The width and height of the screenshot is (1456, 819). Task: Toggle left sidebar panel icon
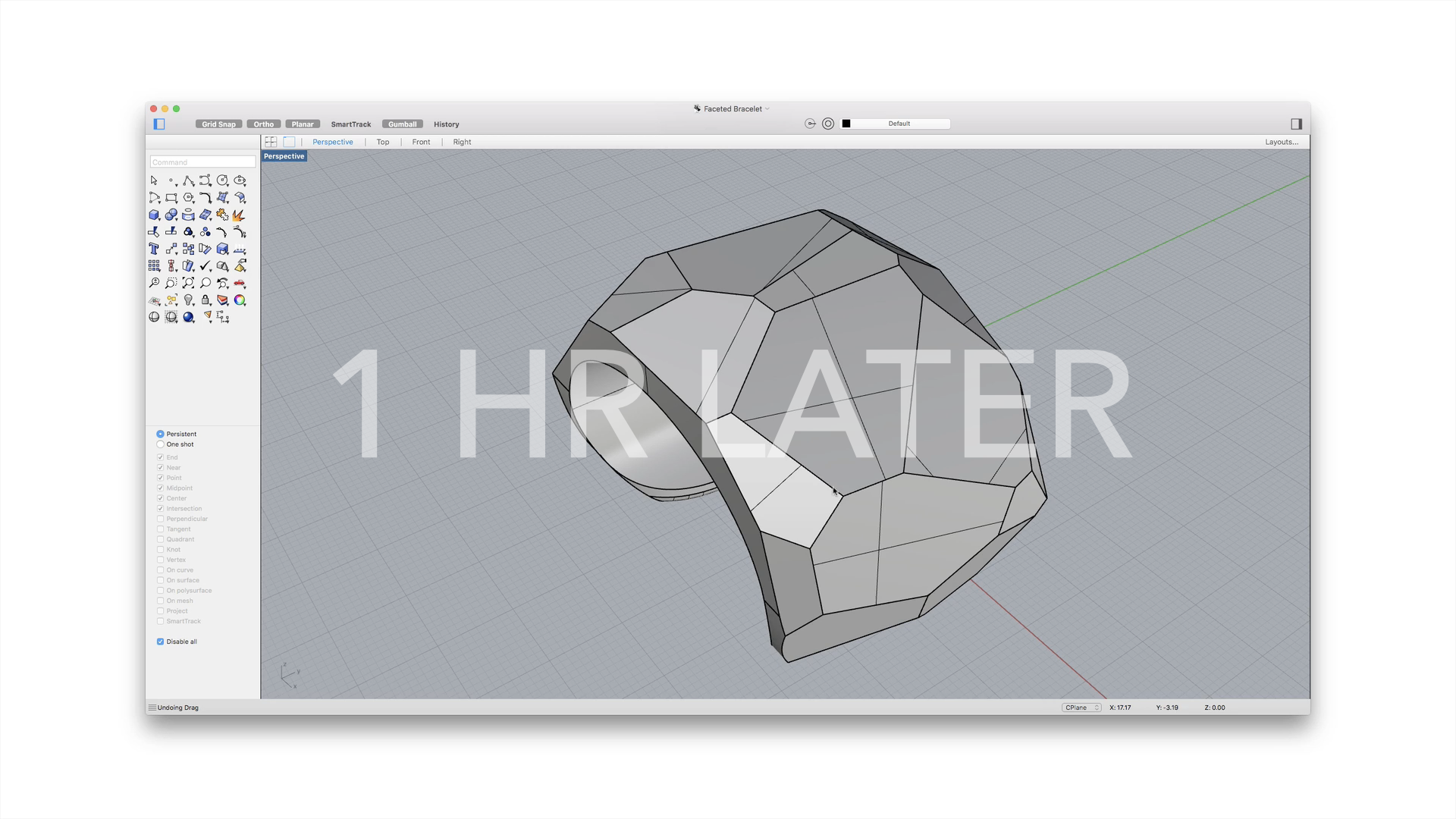tap(159, 124)
